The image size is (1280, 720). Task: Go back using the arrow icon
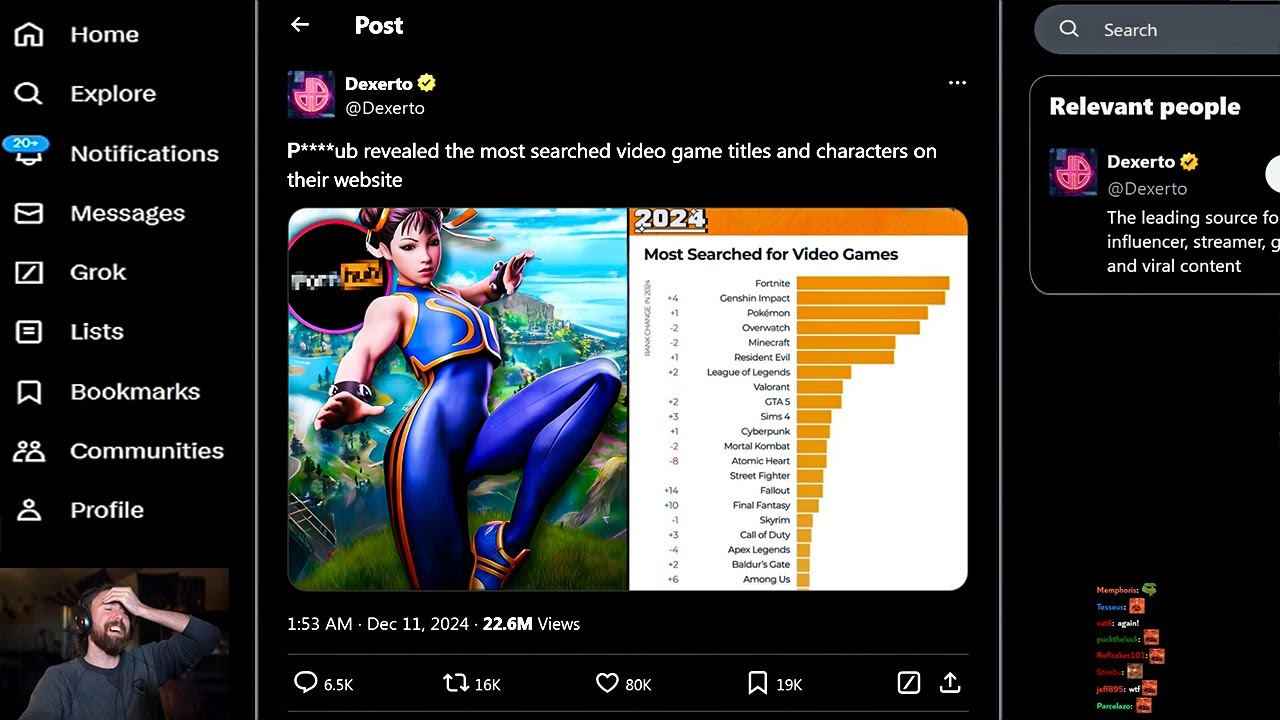(300, 25)
